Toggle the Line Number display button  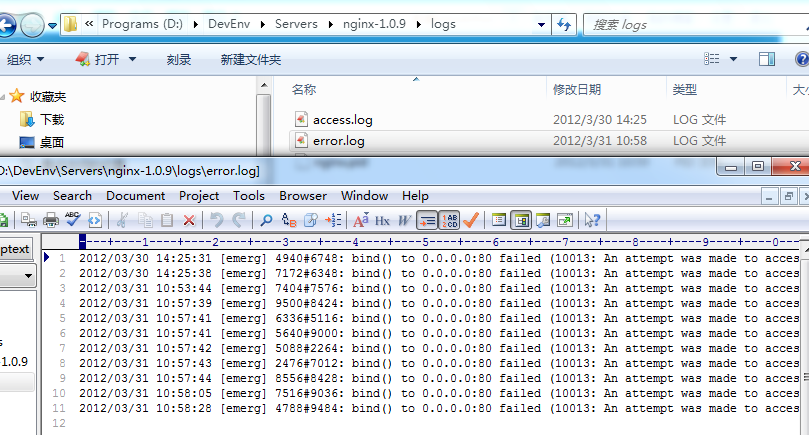(449, 221)
